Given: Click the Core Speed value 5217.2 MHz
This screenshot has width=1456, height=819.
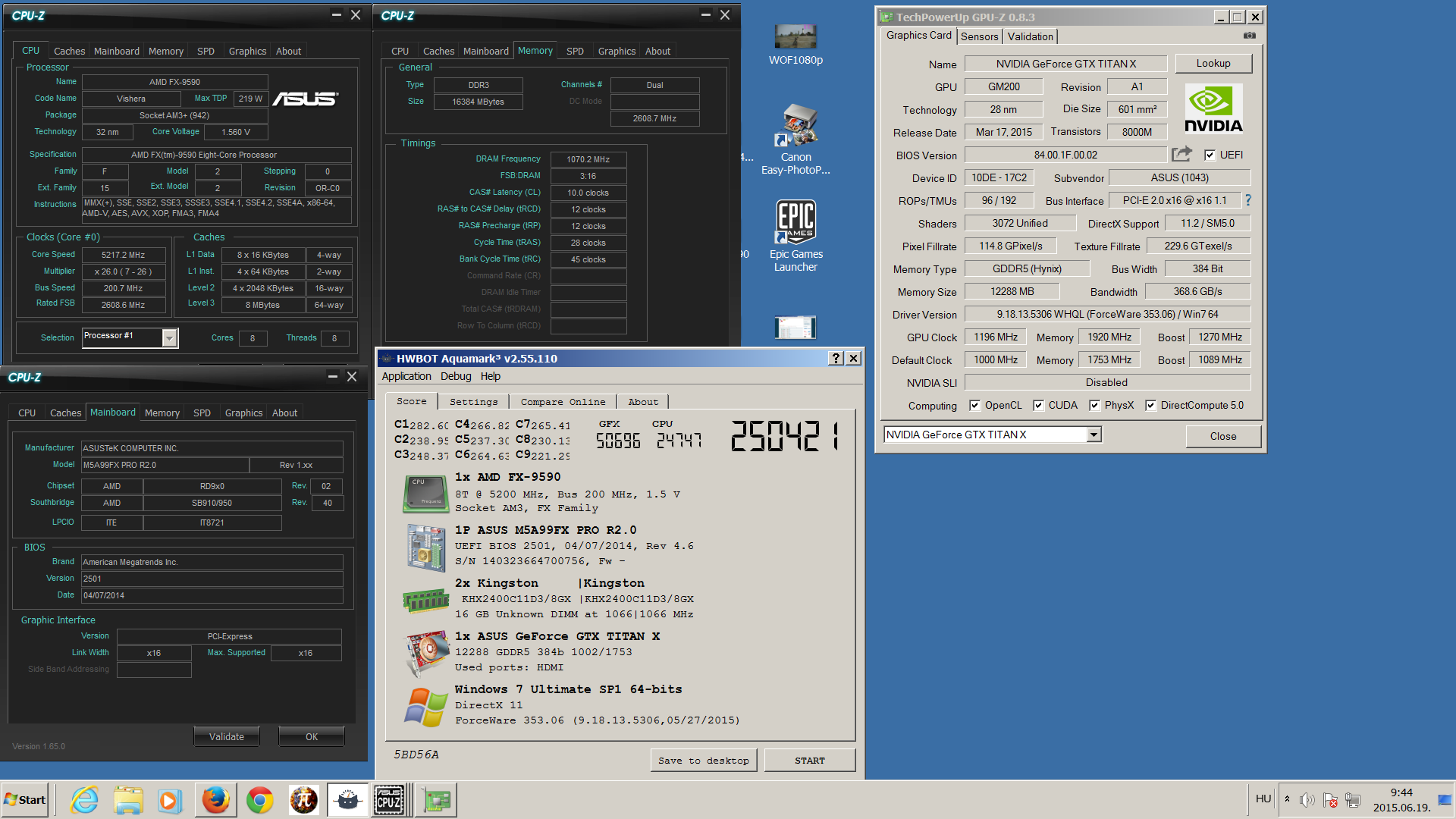Looking at the screenshot, I should 124,255.
